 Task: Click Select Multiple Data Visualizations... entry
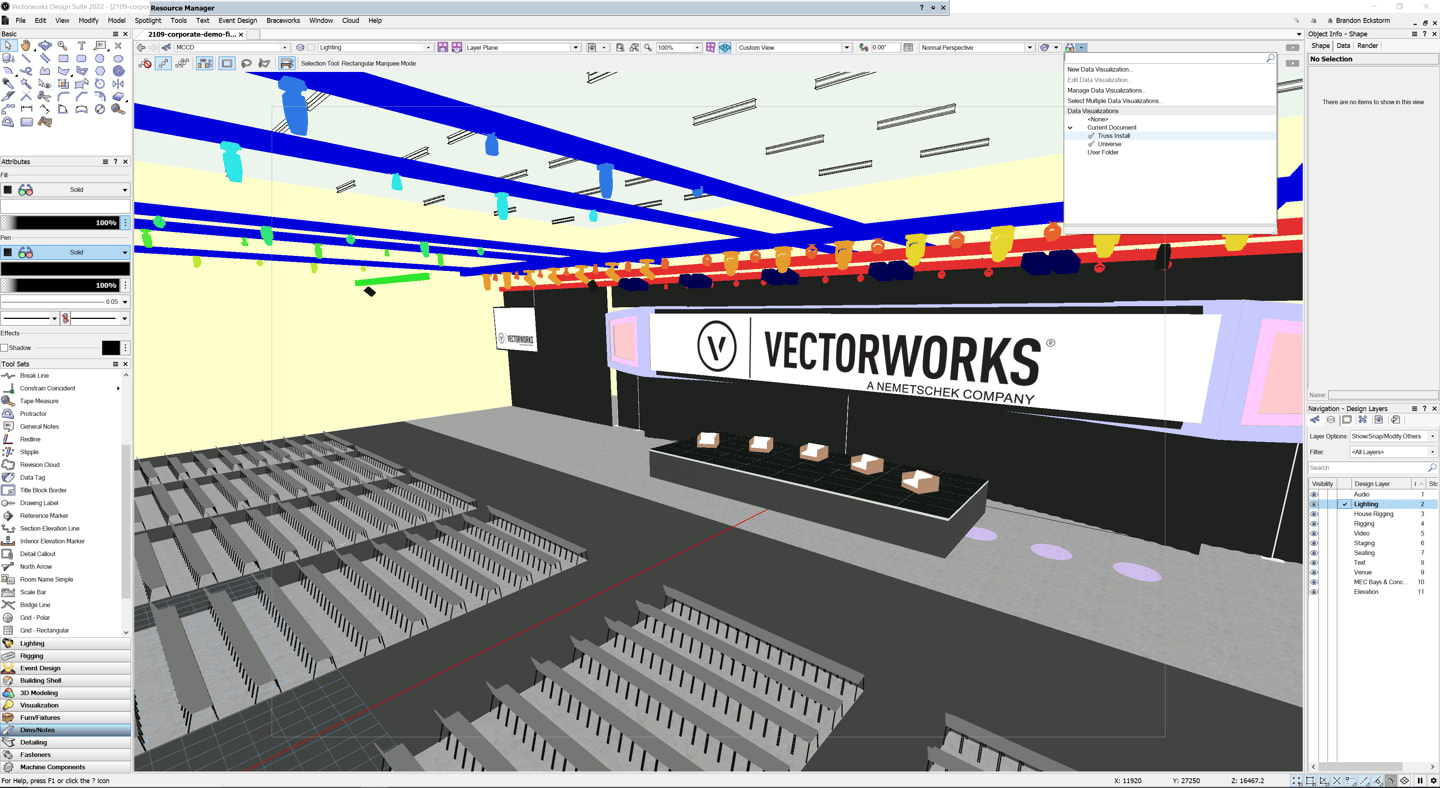[x=1114, y=101]
